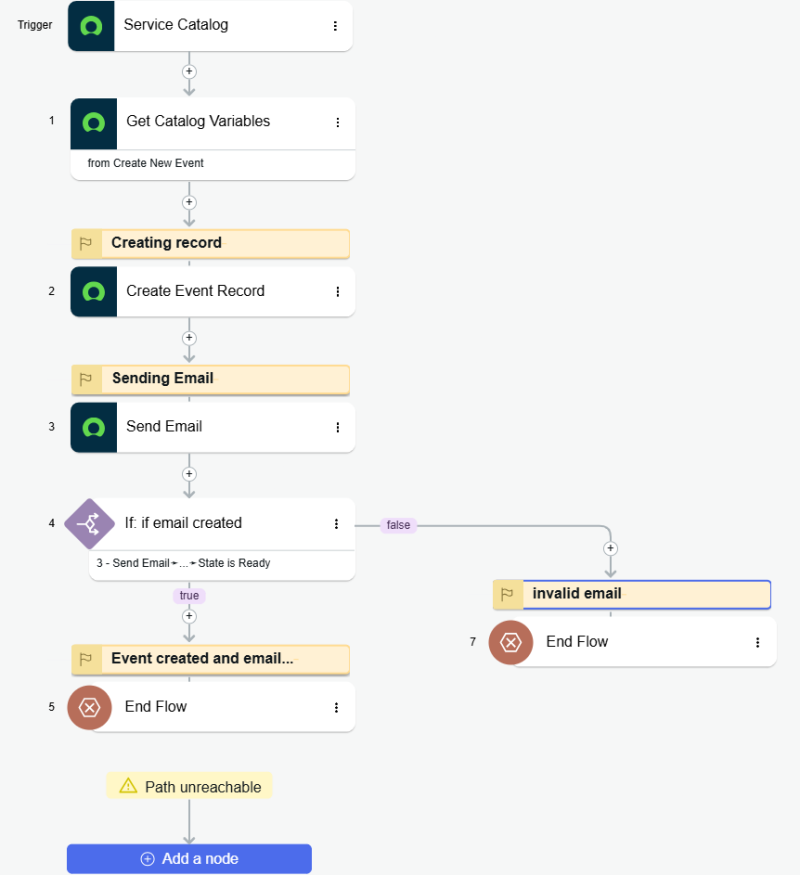Click the End Flow icon on step 5
This screenshot has height=875, width=800.
coord(90,707)
